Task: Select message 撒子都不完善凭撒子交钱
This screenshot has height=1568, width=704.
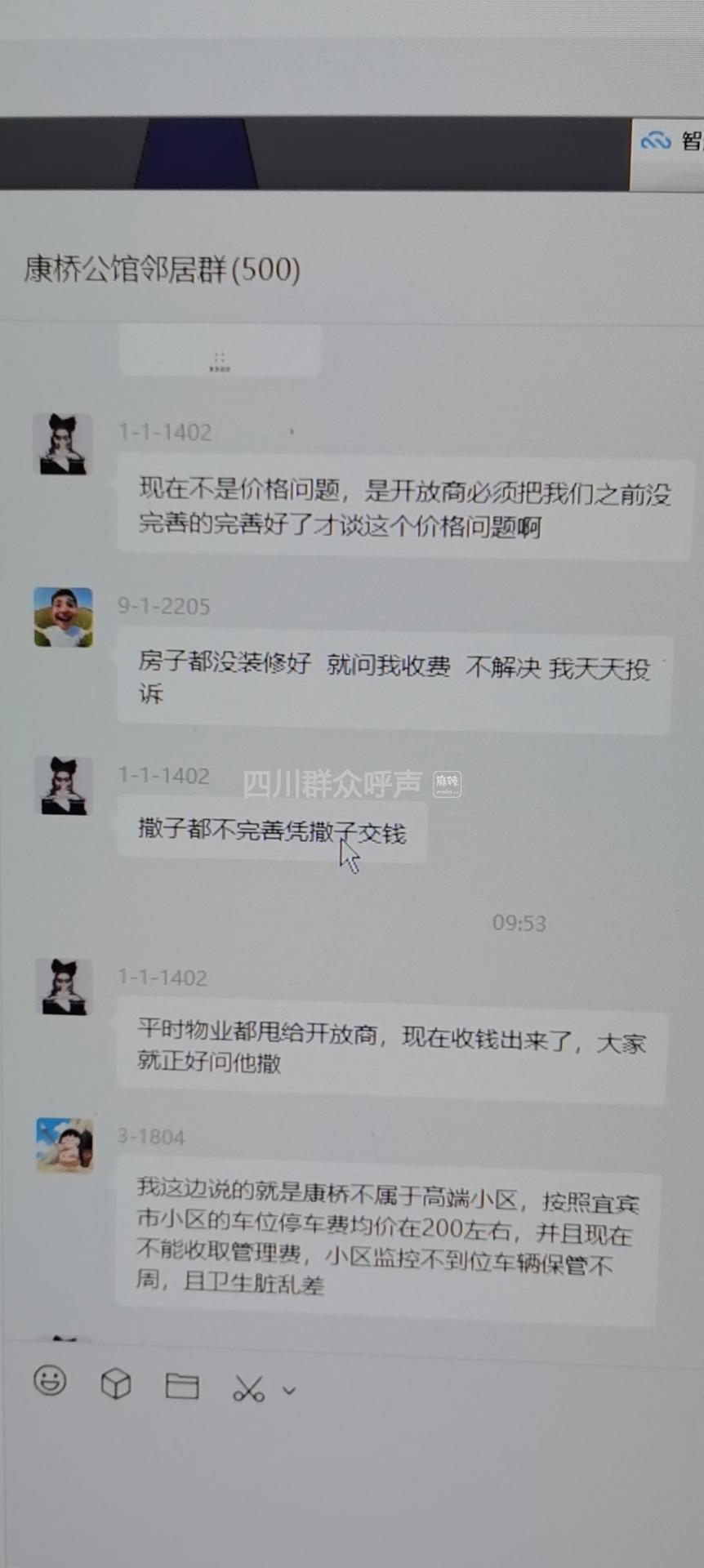Action: coord(272,832)
